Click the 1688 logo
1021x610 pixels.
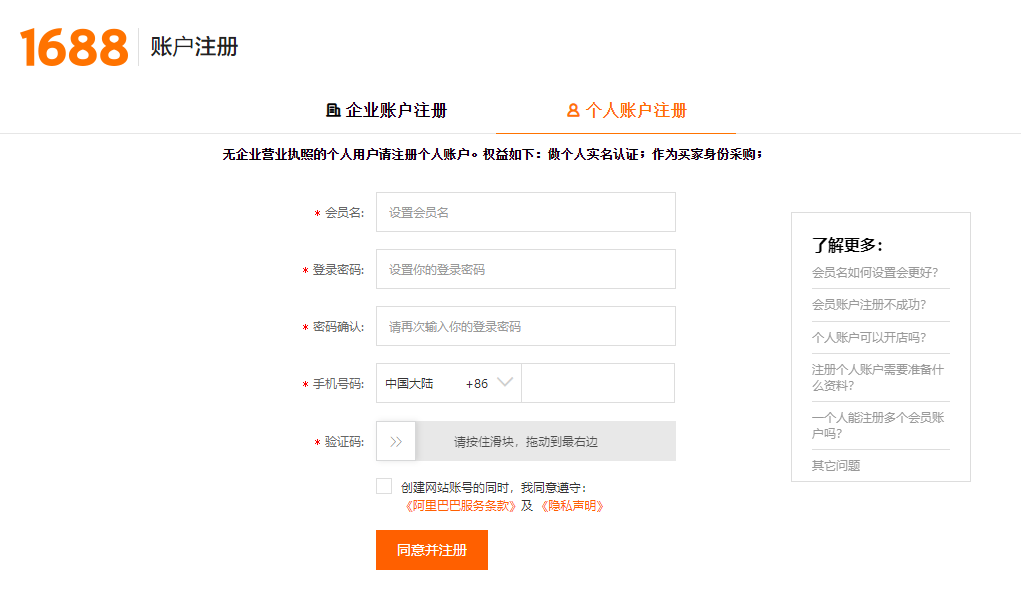point(74,47)
